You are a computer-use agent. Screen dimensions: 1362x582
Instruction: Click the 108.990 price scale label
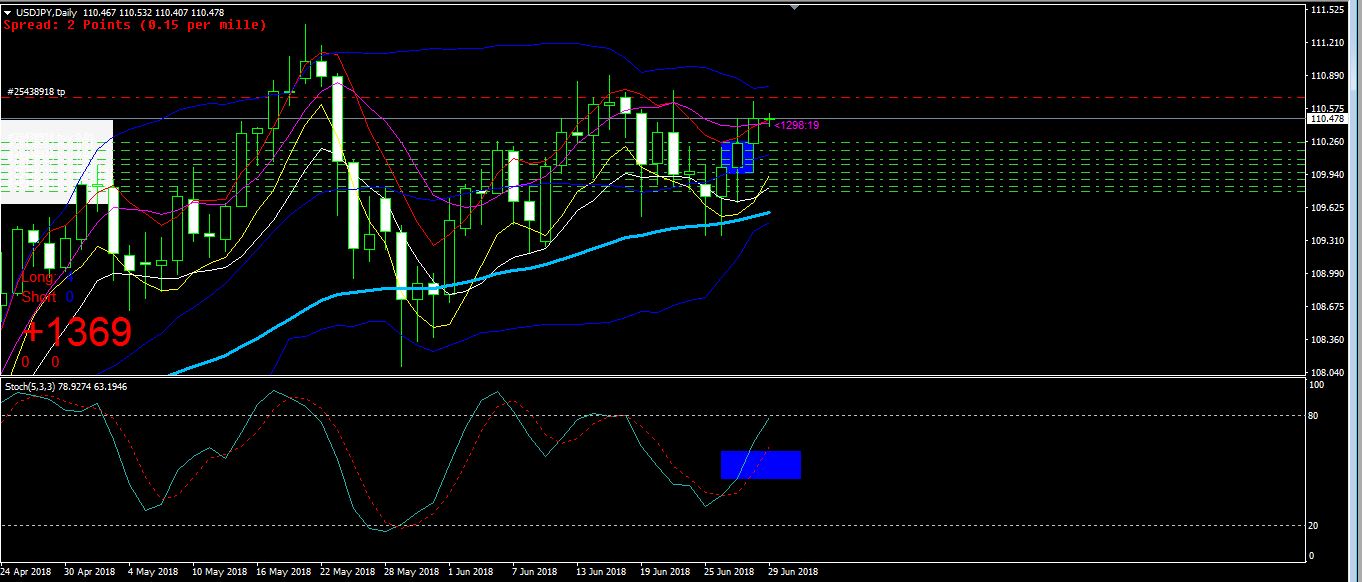(x=1327, y=274)
